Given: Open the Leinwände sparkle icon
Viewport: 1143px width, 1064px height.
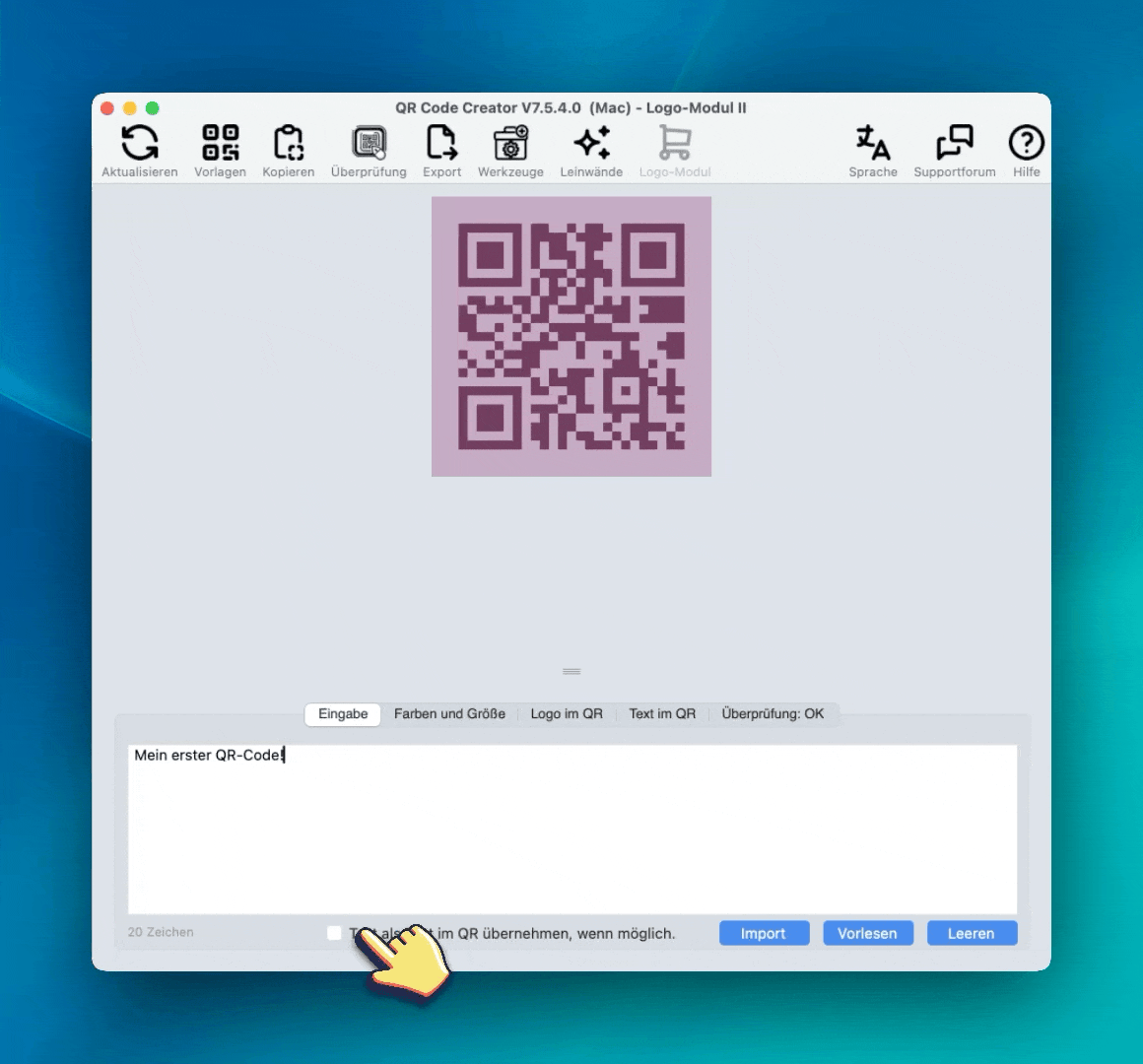Looking at the screenshot, I should [x=591, y=144].
